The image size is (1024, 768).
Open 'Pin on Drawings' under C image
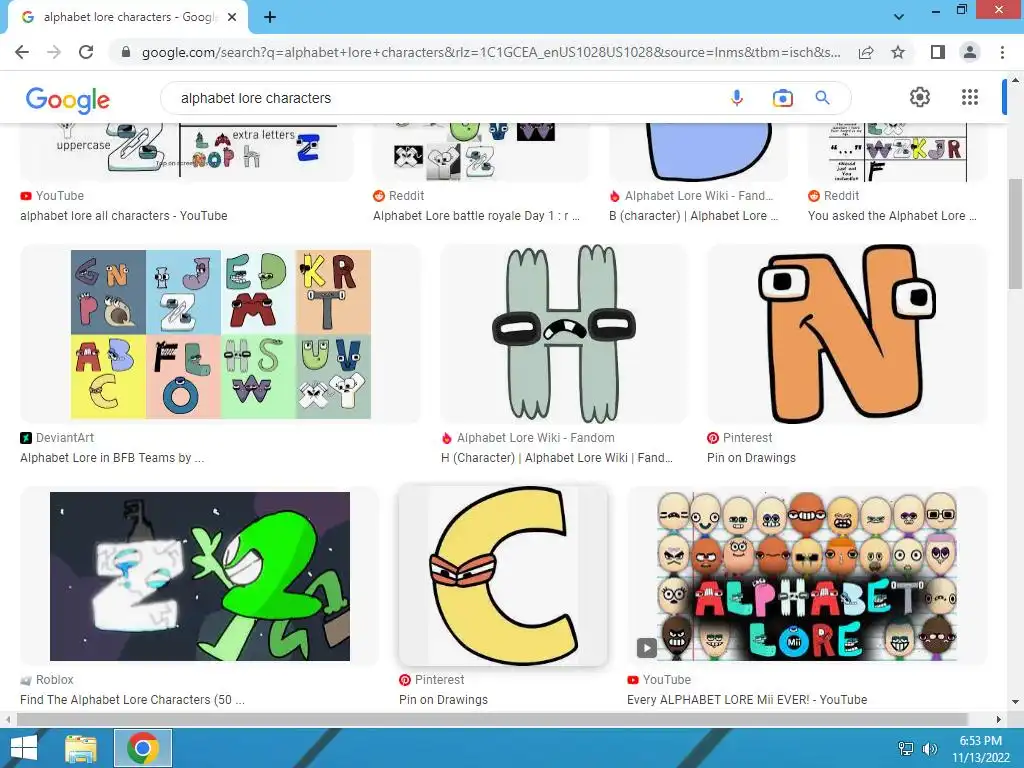tap(443, 699)
